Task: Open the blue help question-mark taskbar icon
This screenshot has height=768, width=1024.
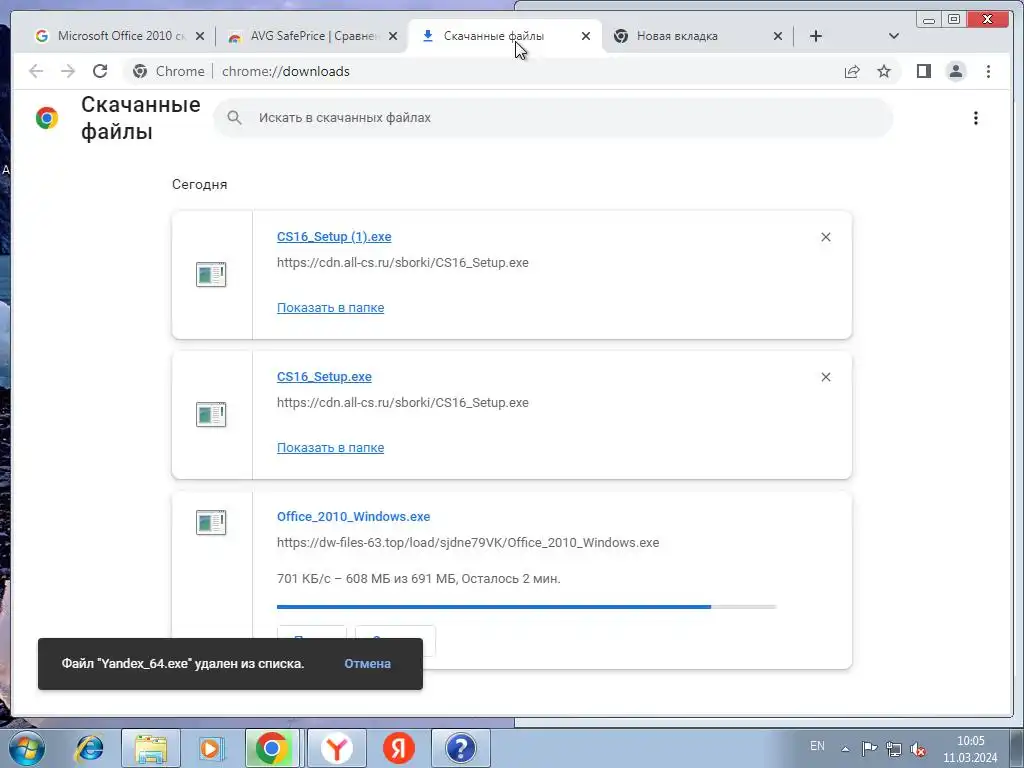Action: click(x=460, y=748)
